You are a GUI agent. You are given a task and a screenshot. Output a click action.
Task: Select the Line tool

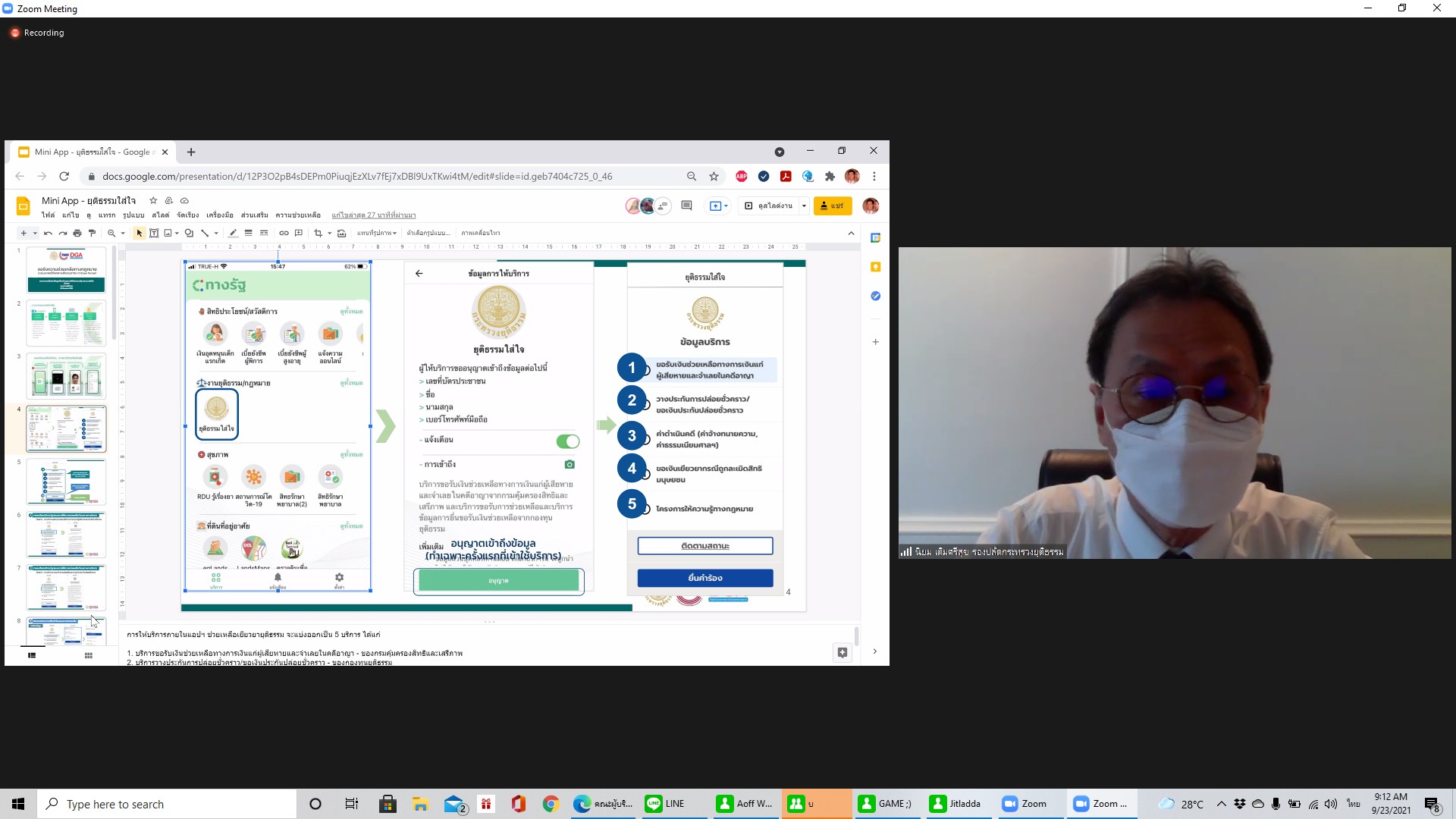(205, 233)
